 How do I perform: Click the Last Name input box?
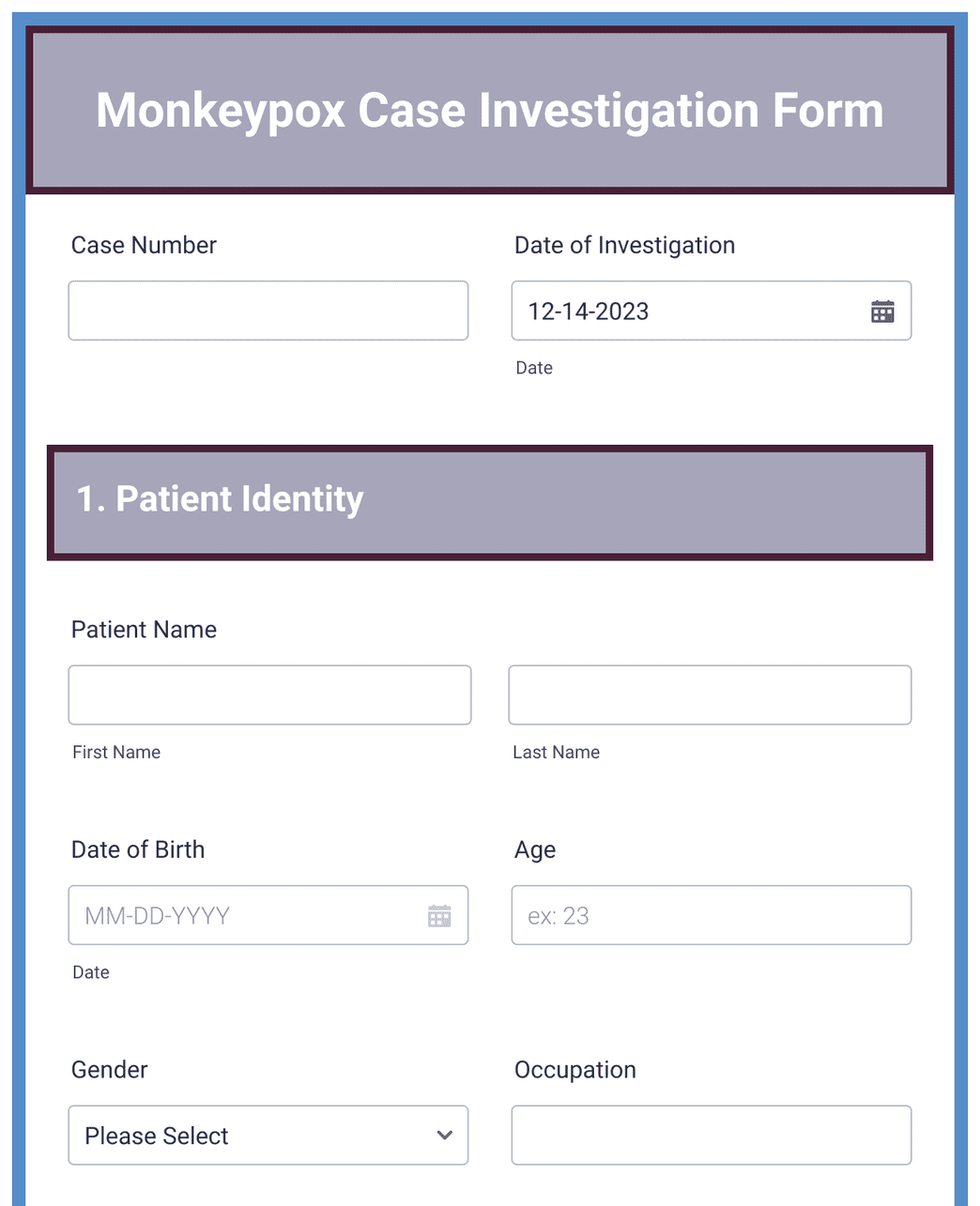pos(709,695)
